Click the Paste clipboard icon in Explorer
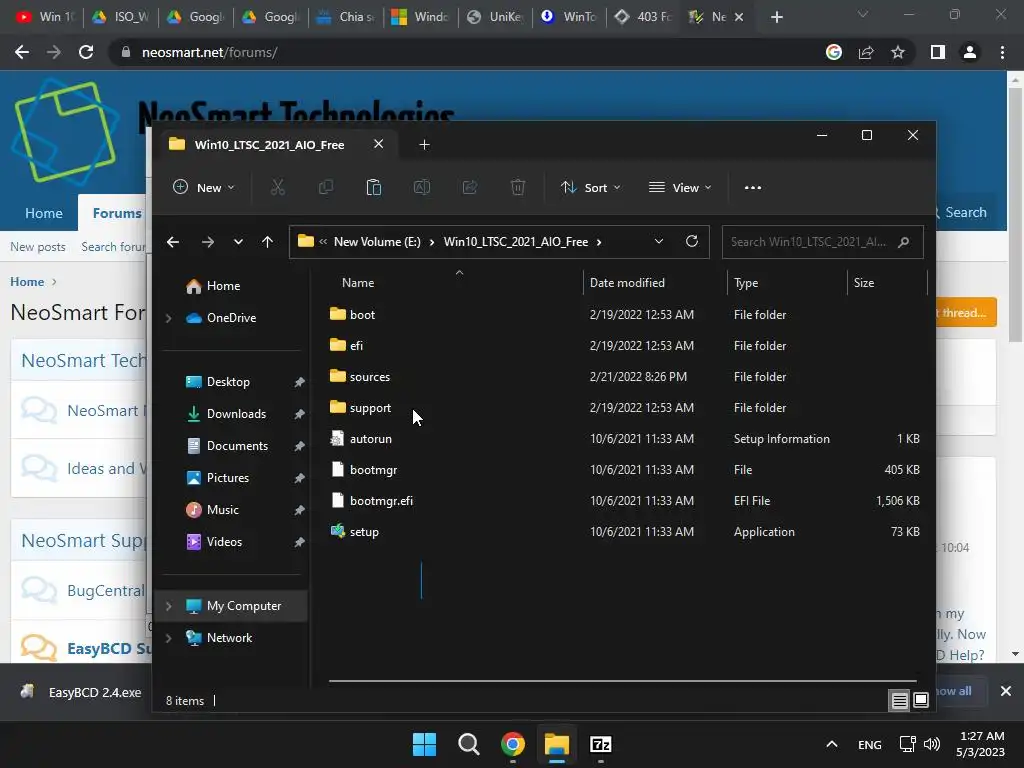The height and width of the screenshot is (768, 1024). pos(374,187)
